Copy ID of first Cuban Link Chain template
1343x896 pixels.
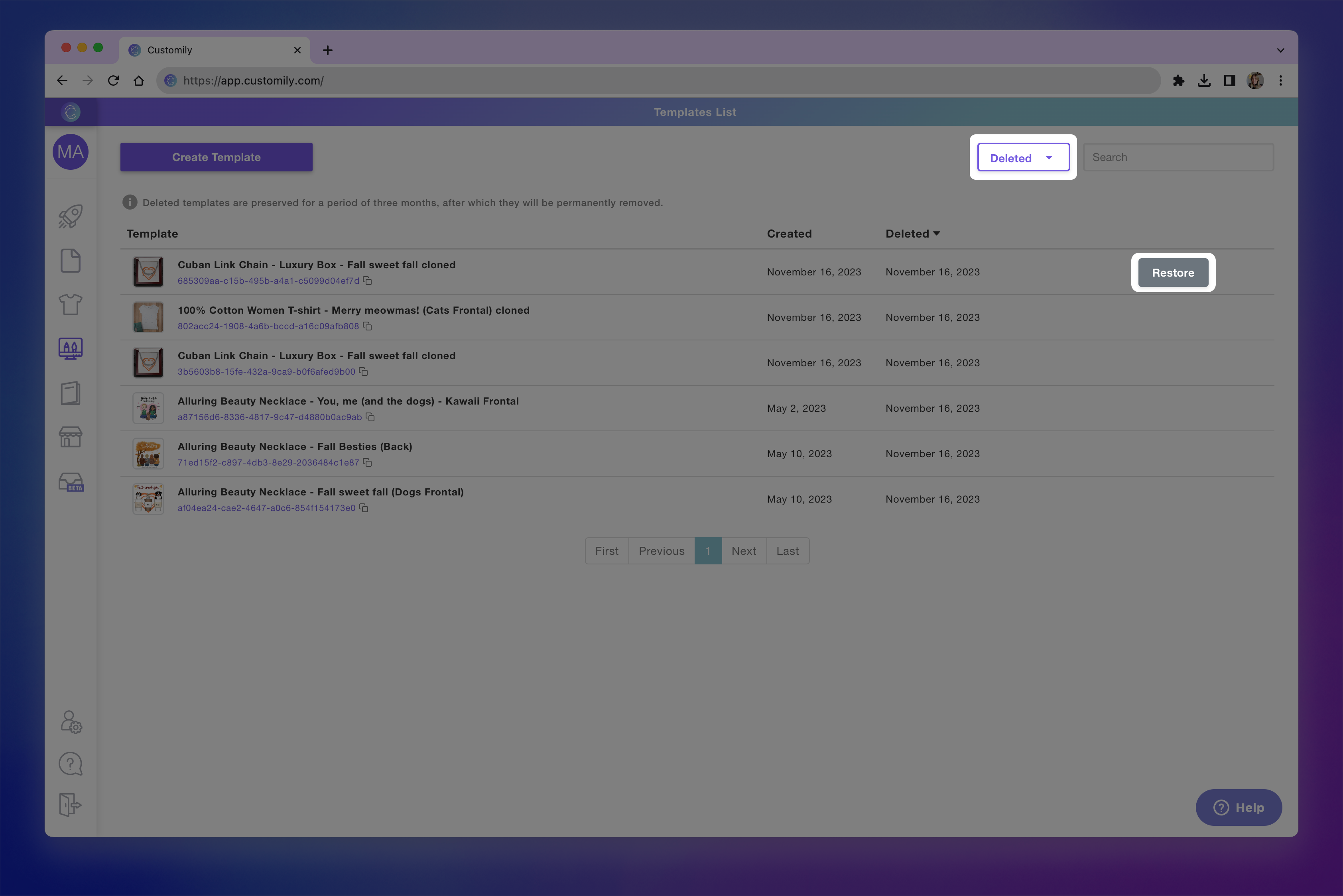click(x=368, y=281)
